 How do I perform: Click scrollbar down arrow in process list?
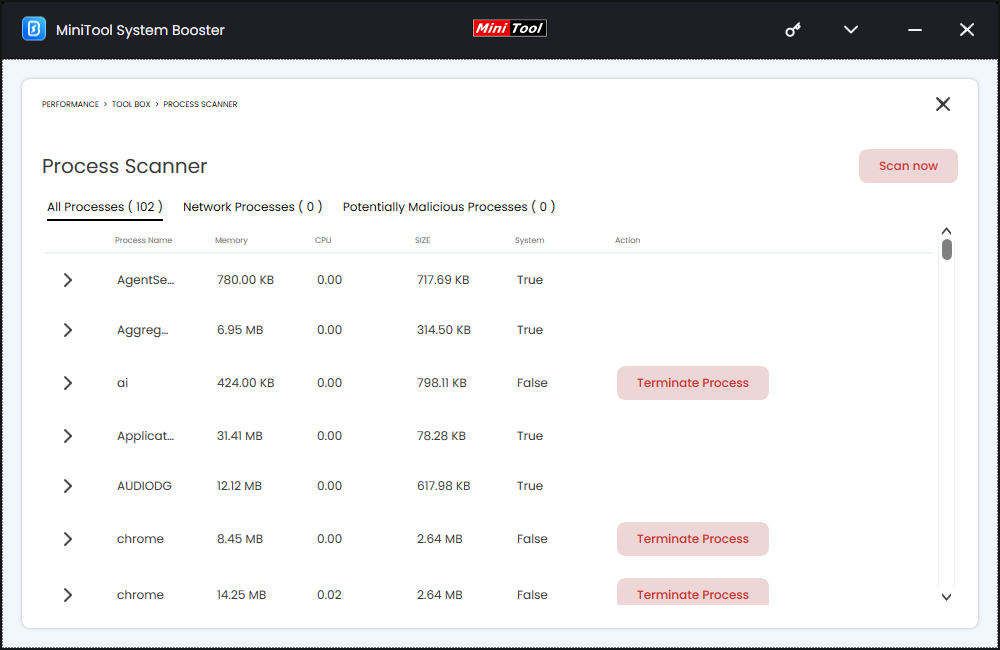pos(946,597)
